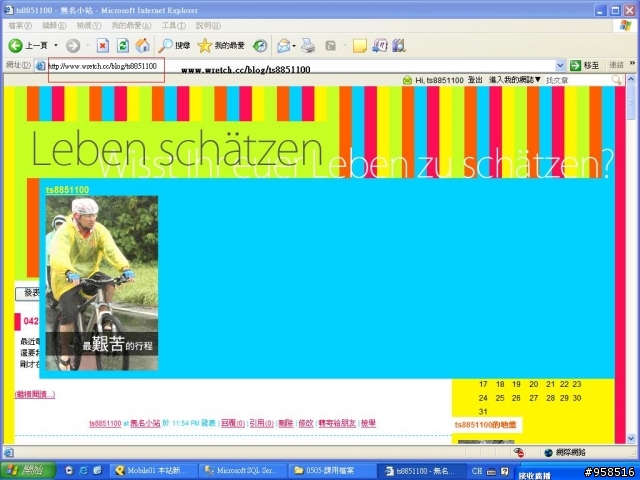The width and height of the screenshot is (640, 480).
Task: Click the 找文章 search input field
Action: click(578, 80)
